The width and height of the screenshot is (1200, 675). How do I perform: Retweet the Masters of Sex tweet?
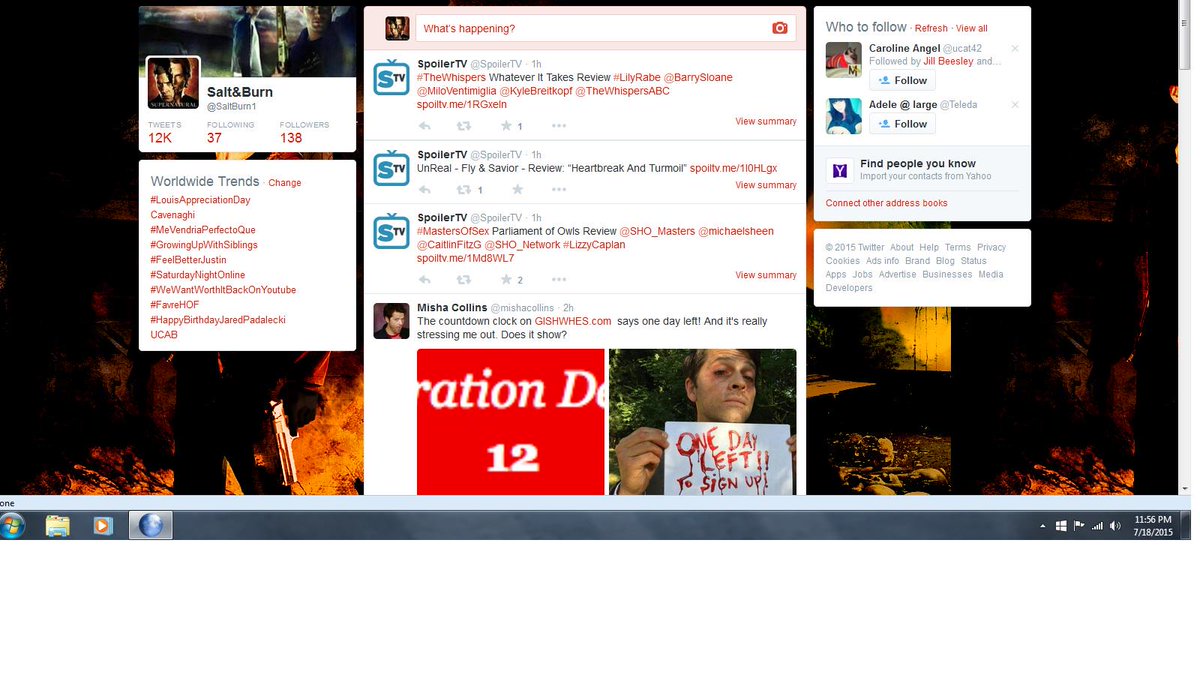point(464,280)
